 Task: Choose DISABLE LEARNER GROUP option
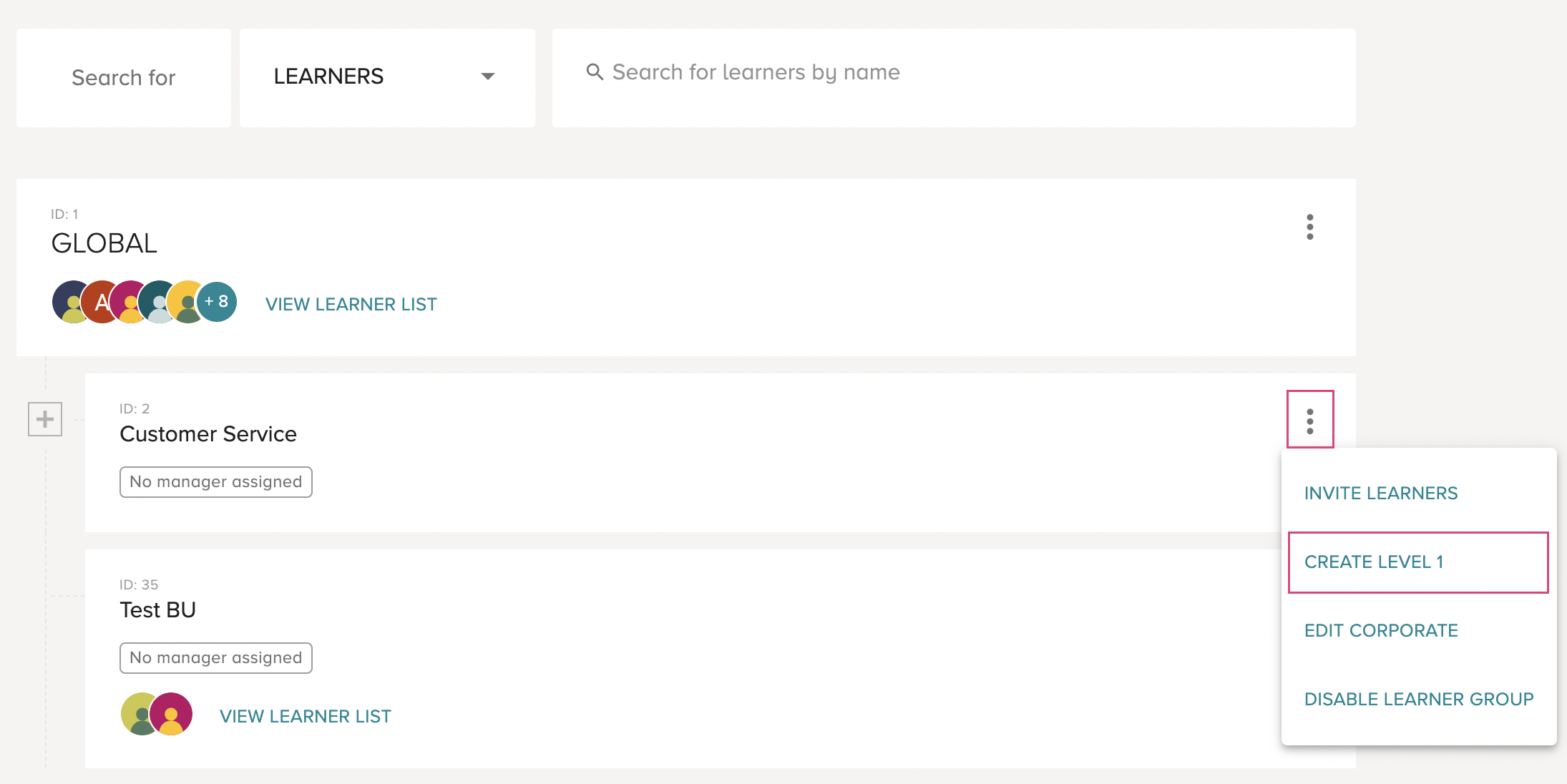coord(1419,699)
